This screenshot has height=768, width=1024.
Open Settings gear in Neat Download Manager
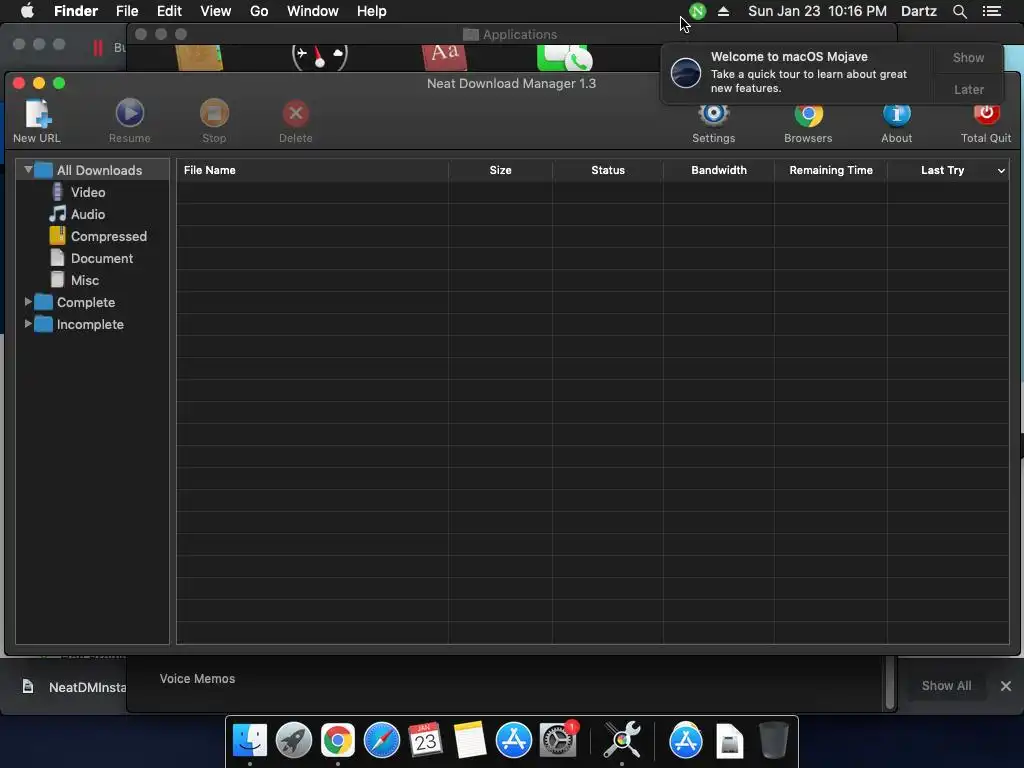[x=714, y=114]
